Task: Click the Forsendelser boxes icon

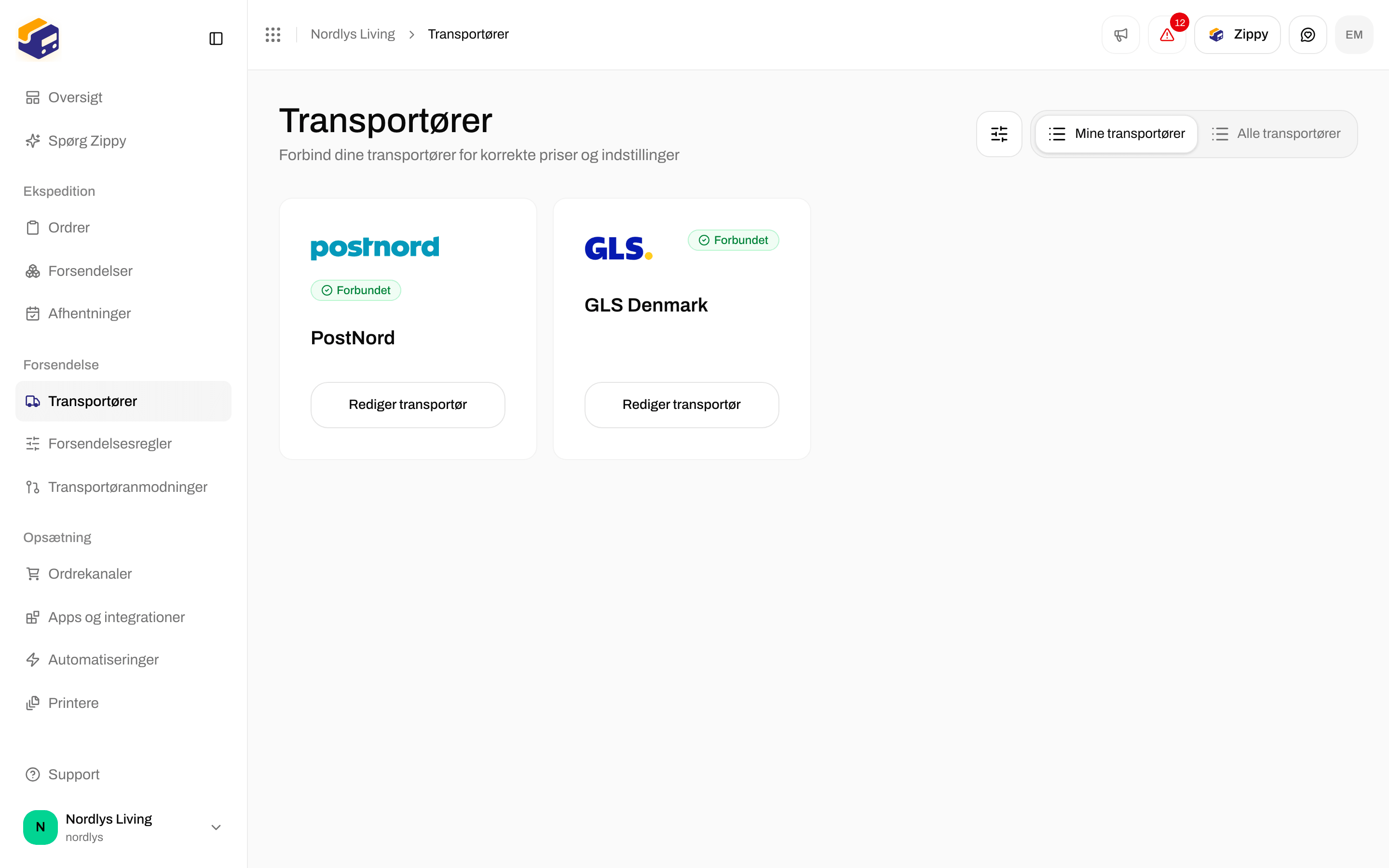Action: point(33,271)
